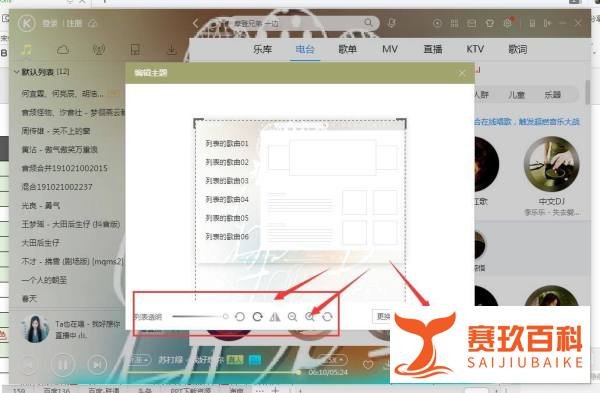Select the 乐器 category
The width and height of the screenshot is (600, 393).
pyautogui.click(x=552, y=95)
